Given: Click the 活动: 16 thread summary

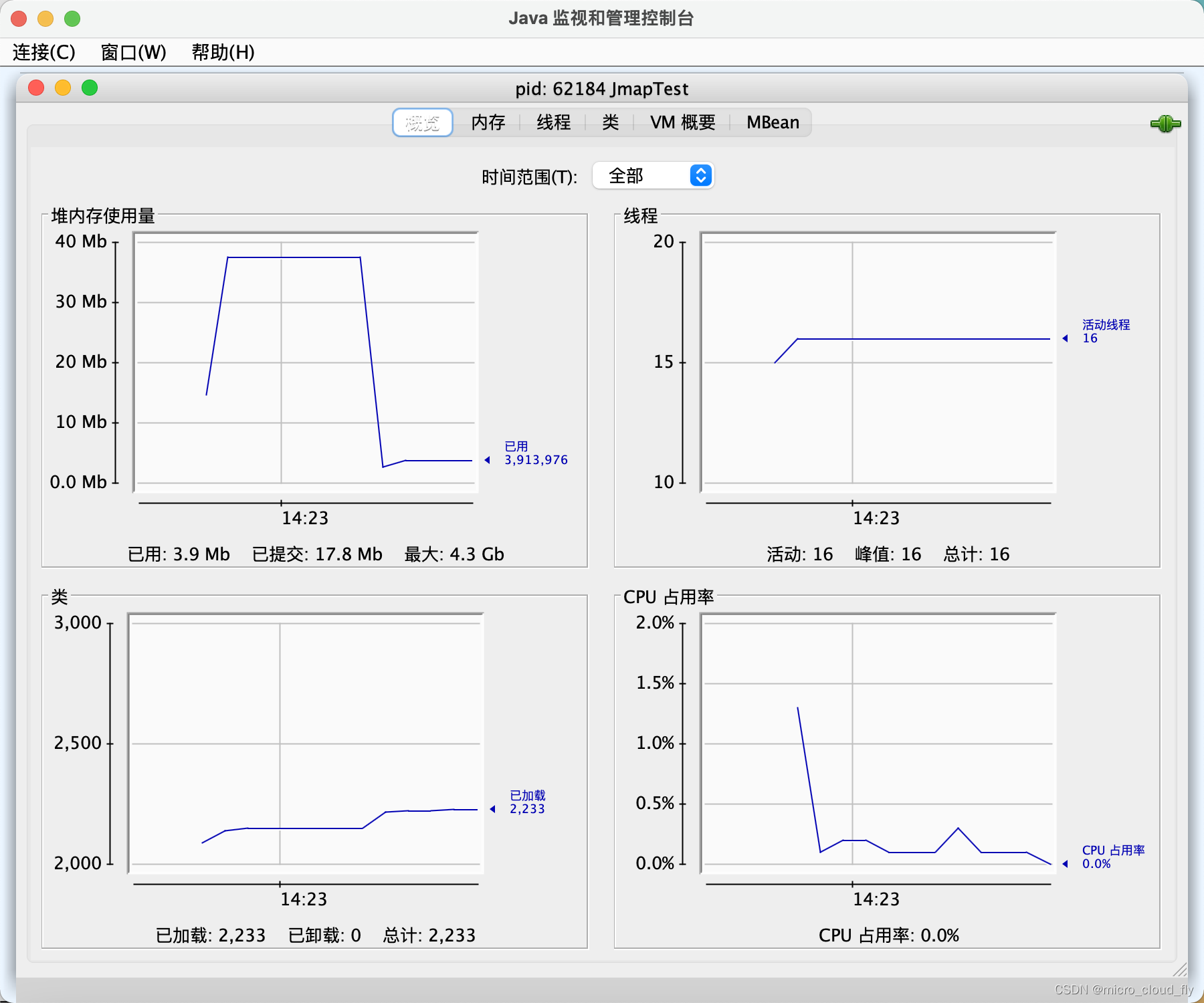Looking at the screenshot, I should 800,554.
